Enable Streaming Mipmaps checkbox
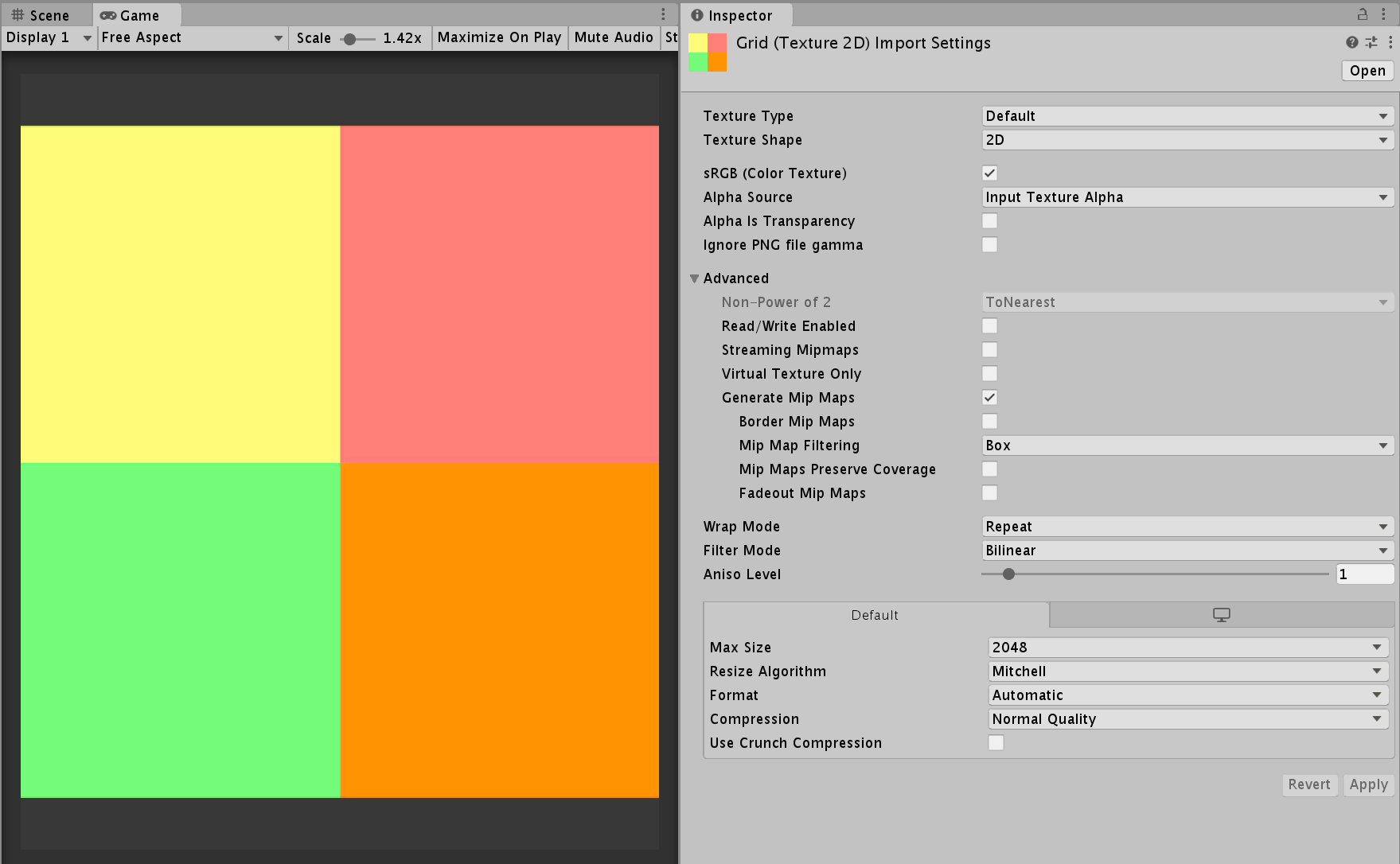This screenshot has height=864, width=1400. pyautogui.click(x=989, y=350)
